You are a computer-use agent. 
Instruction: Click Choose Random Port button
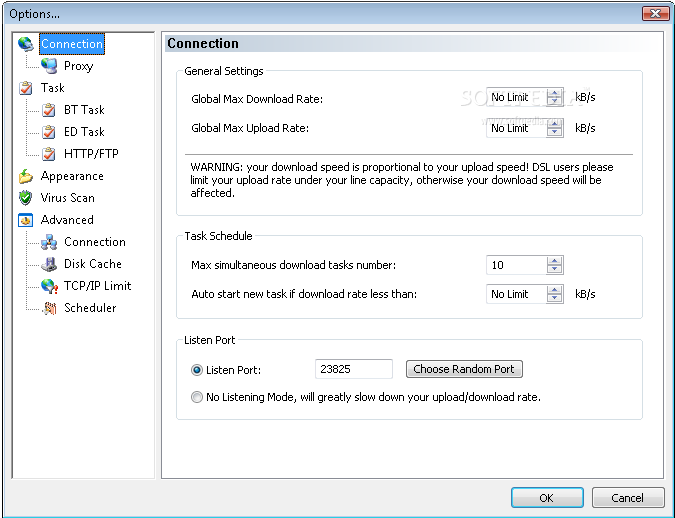pos(464,369)
